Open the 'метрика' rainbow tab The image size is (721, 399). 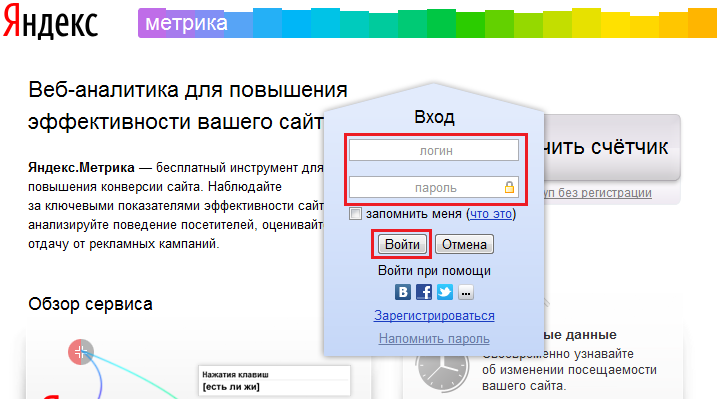pyautogui.click(x=186, y=23)
